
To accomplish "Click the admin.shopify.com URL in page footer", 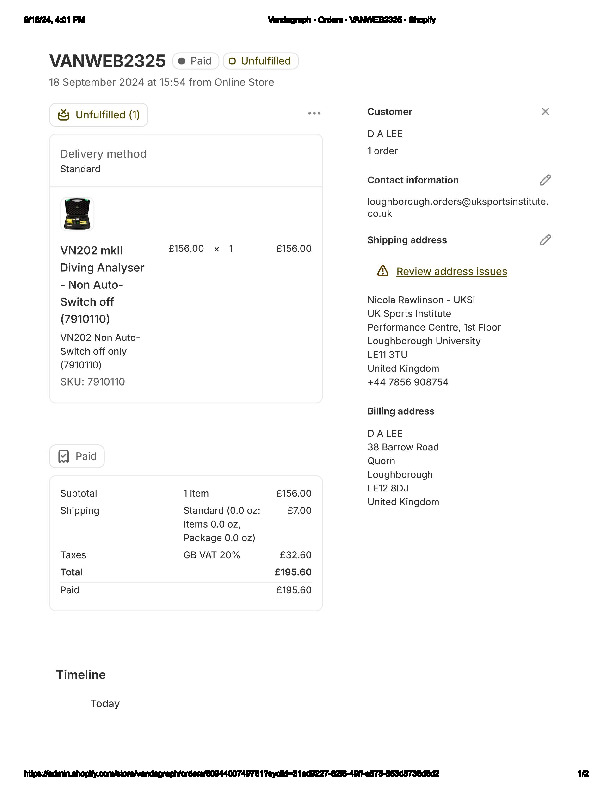I will tap(231, 774).
